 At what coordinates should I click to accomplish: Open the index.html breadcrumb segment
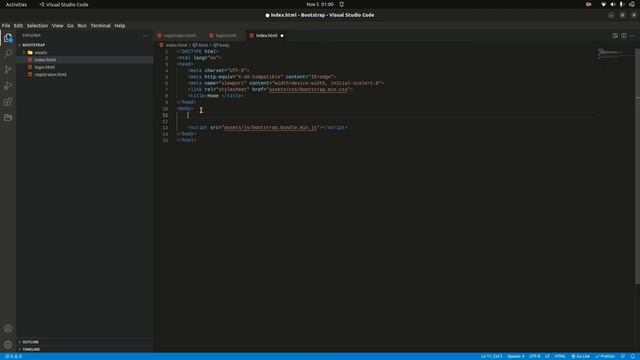pos(176,45)
